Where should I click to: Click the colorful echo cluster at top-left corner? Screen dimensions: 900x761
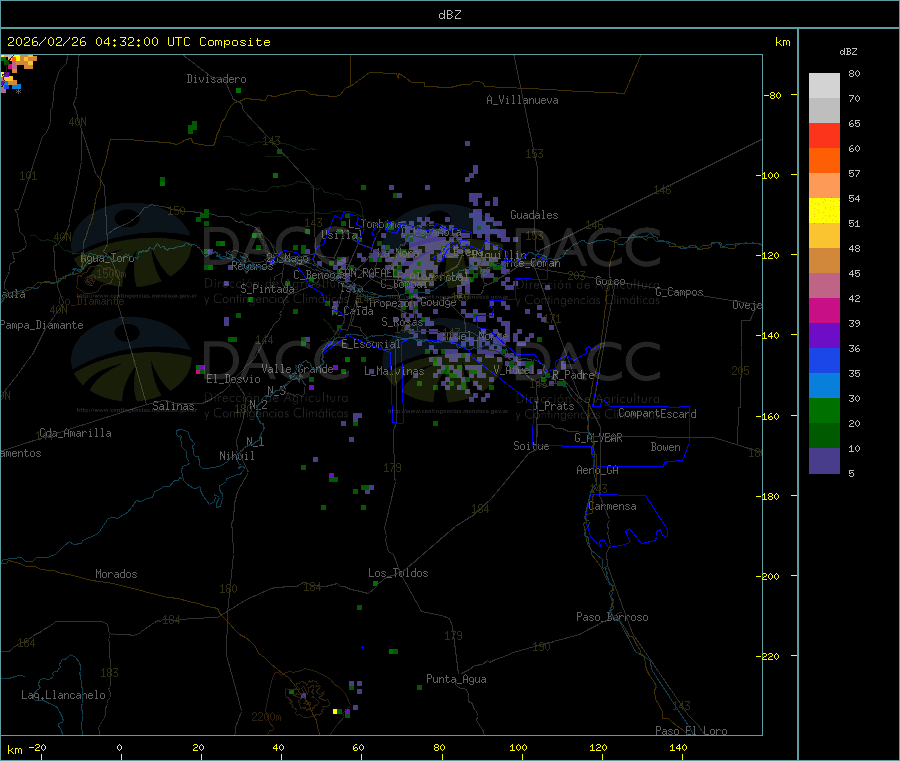[16, 72]
